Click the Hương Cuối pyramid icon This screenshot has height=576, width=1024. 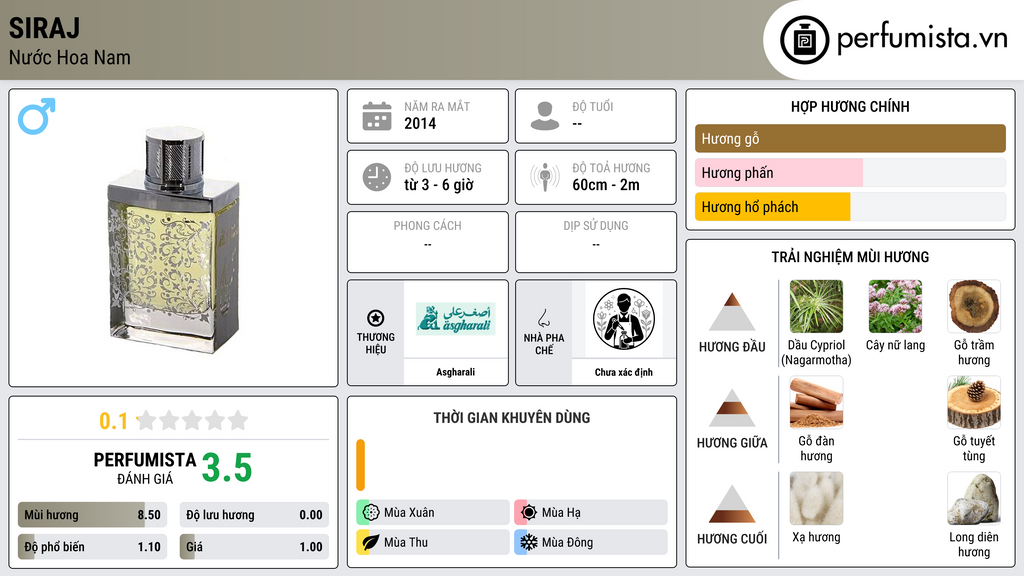pos(732,504)
